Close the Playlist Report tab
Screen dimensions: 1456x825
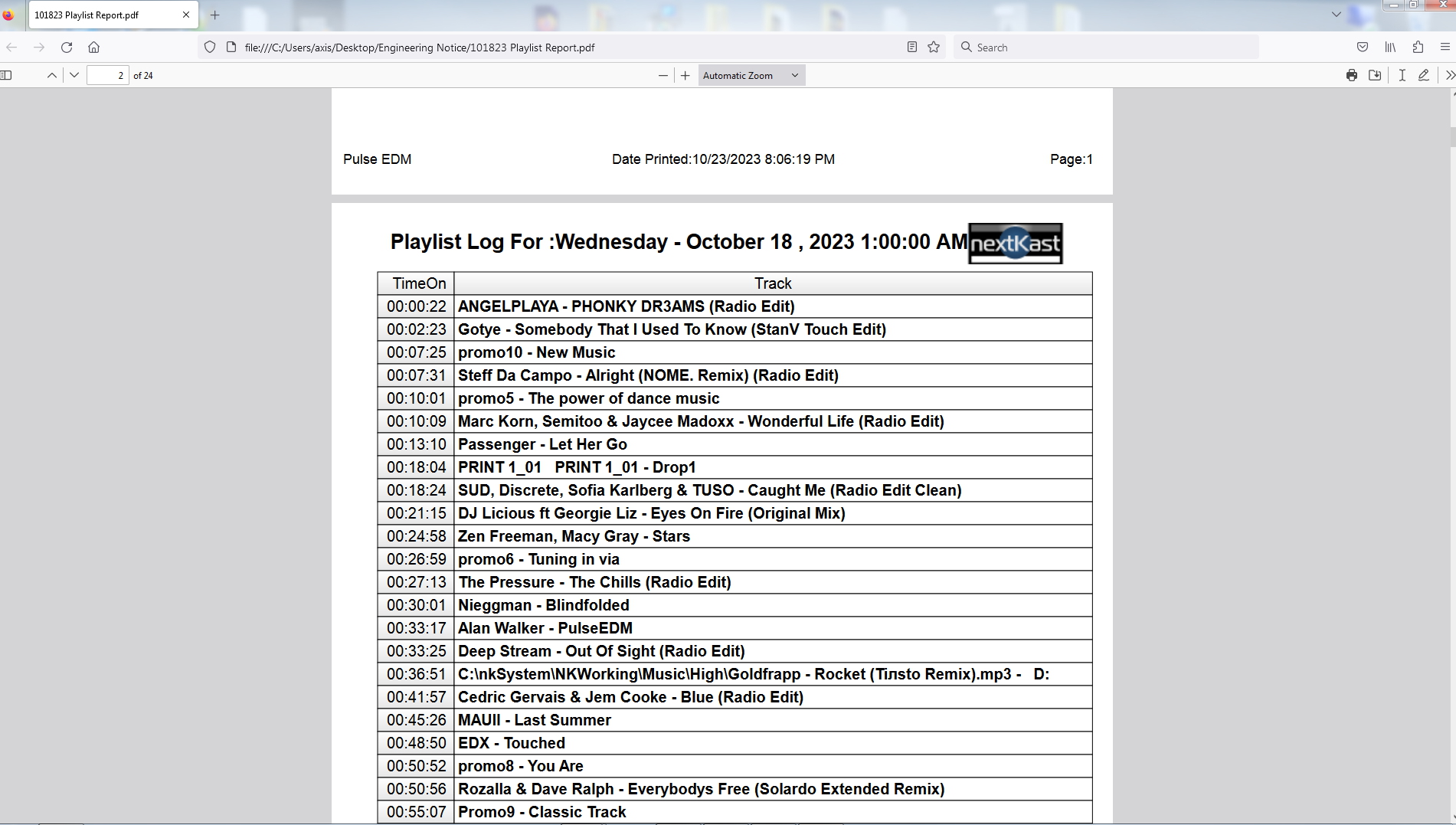(186, 15)
